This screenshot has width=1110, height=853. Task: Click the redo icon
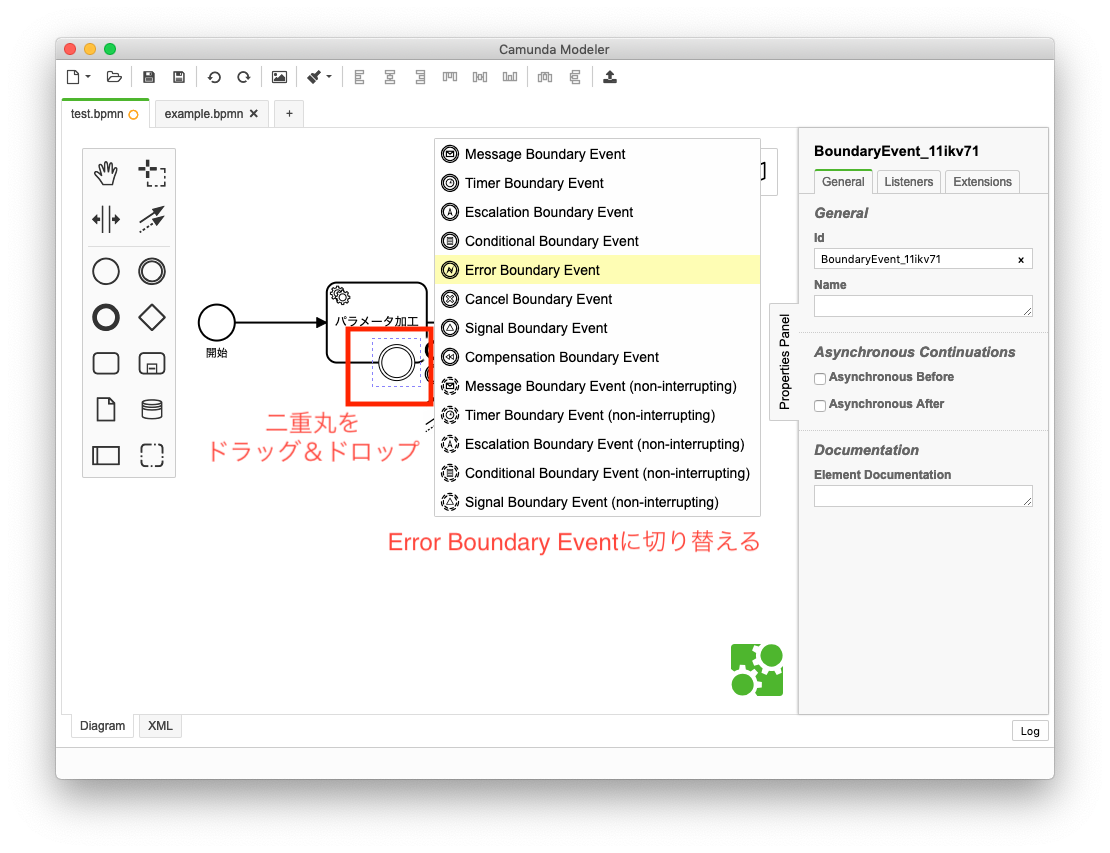[x=244, y=76]
